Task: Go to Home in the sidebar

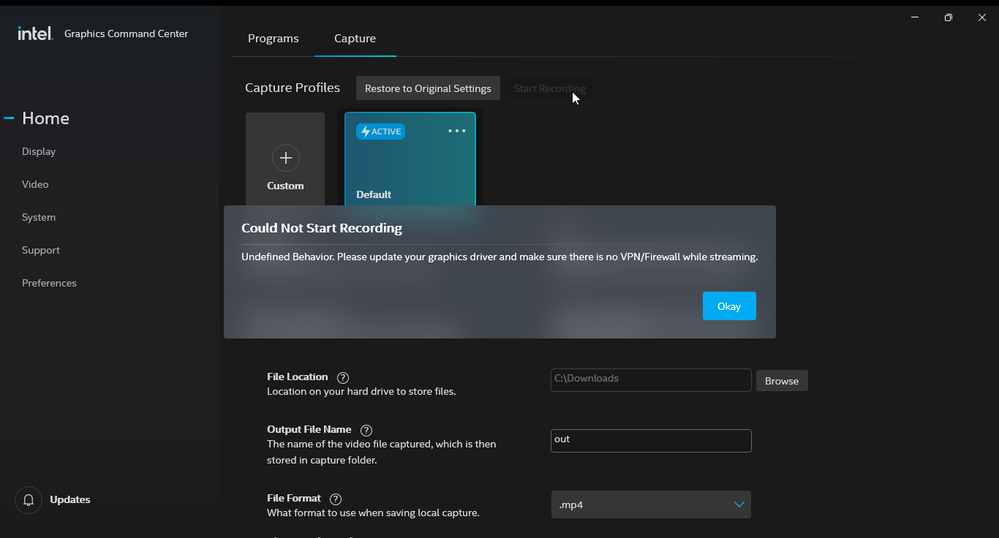Action: pyautogui.click(x=45, y=118)
